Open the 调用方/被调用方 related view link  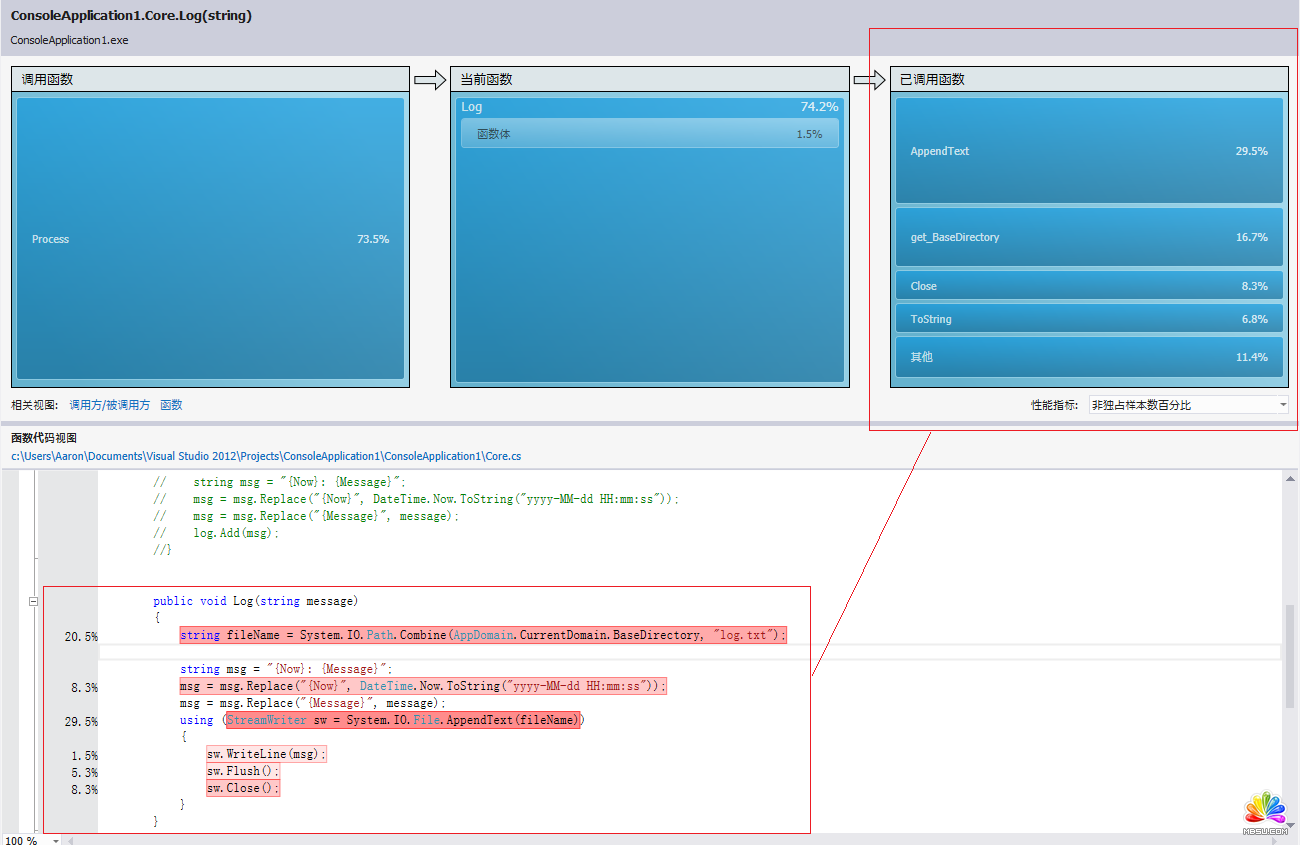(109, 405)
